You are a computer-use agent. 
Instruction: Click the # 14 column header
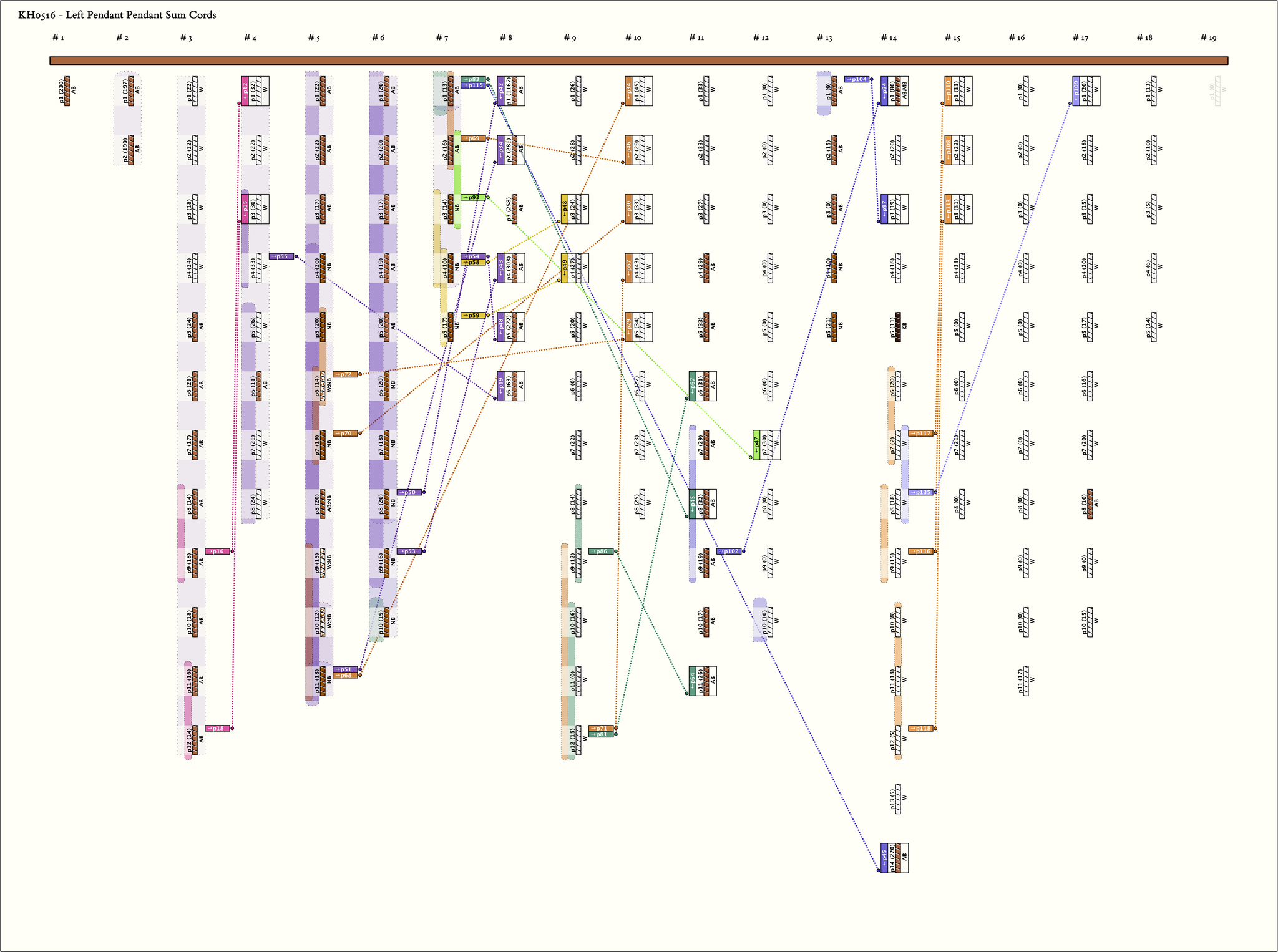pos(889,38)
